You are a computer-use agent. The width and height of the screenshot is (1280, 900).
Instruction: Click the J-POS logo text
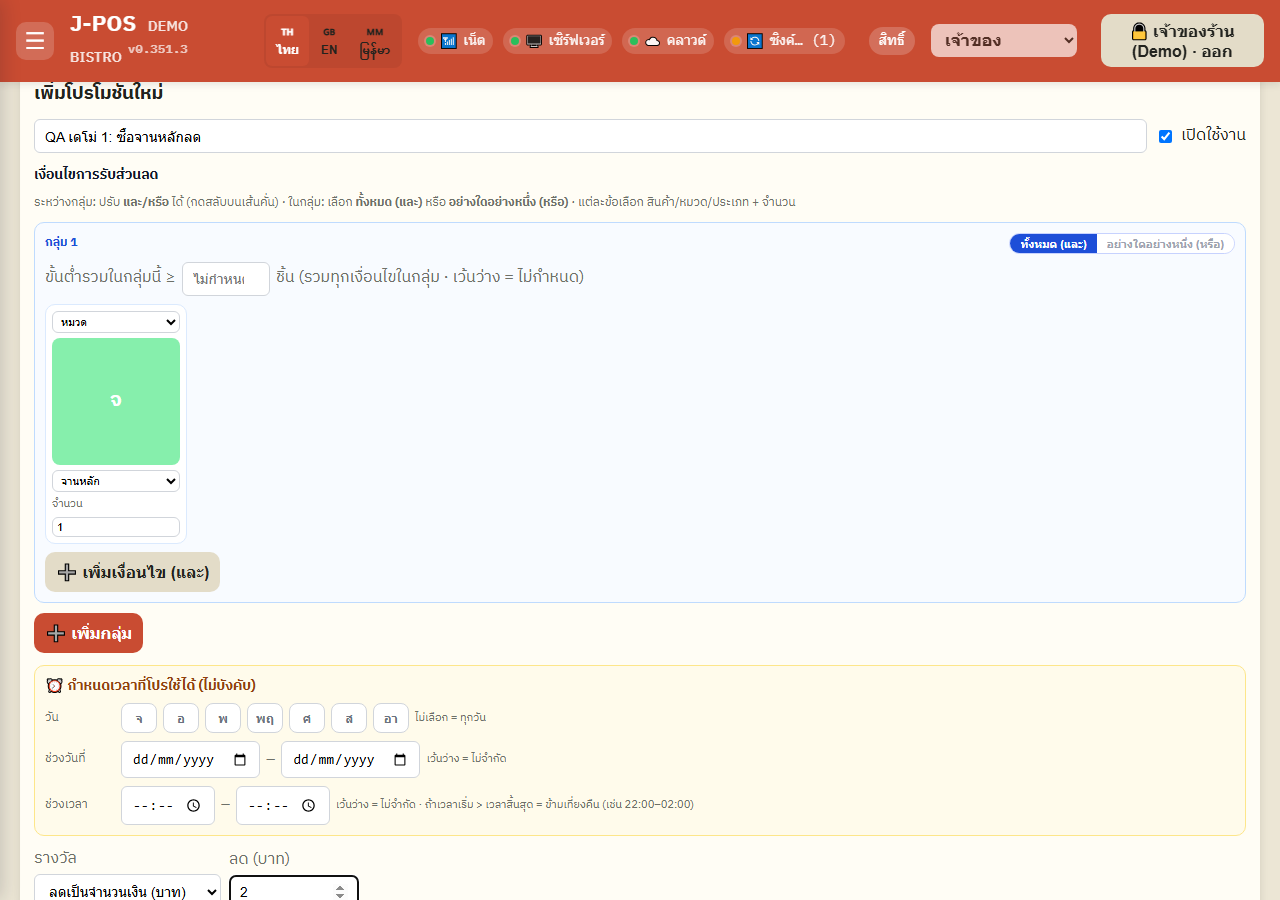[x=103, y=24]
